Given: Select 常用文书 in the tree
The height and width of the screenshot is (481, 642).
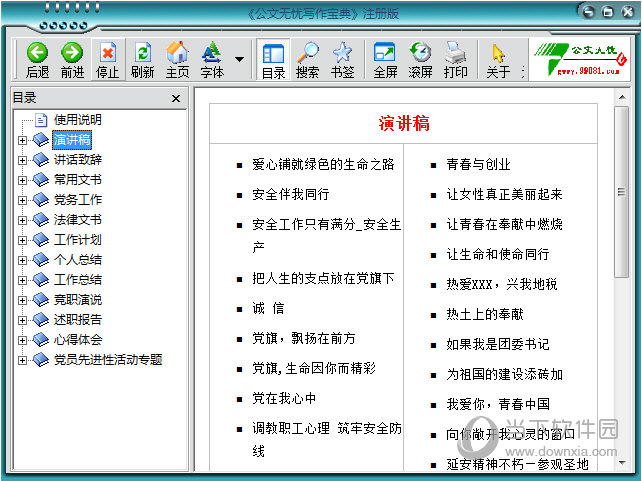Looking at the screenshot, I should pos(78,180).
